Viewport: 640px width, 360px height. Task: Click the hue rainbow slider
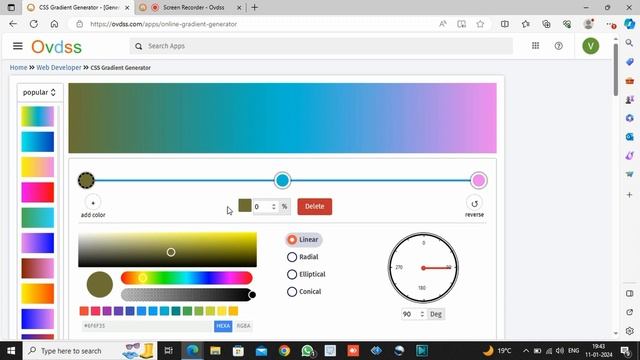[187, 278]
